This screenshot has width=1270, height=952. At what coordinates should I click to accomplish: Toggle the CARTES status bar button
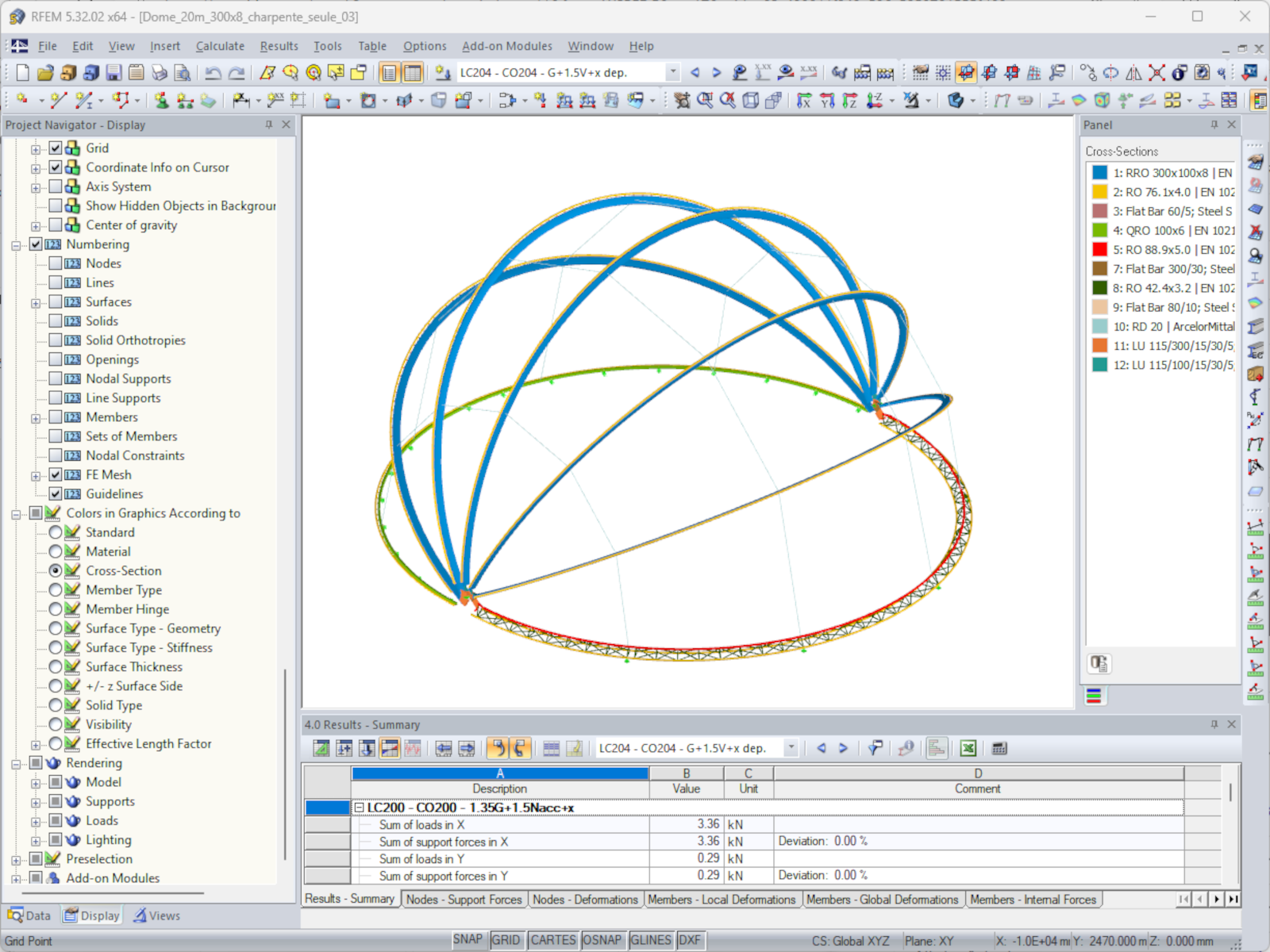[x=553, y=940]
